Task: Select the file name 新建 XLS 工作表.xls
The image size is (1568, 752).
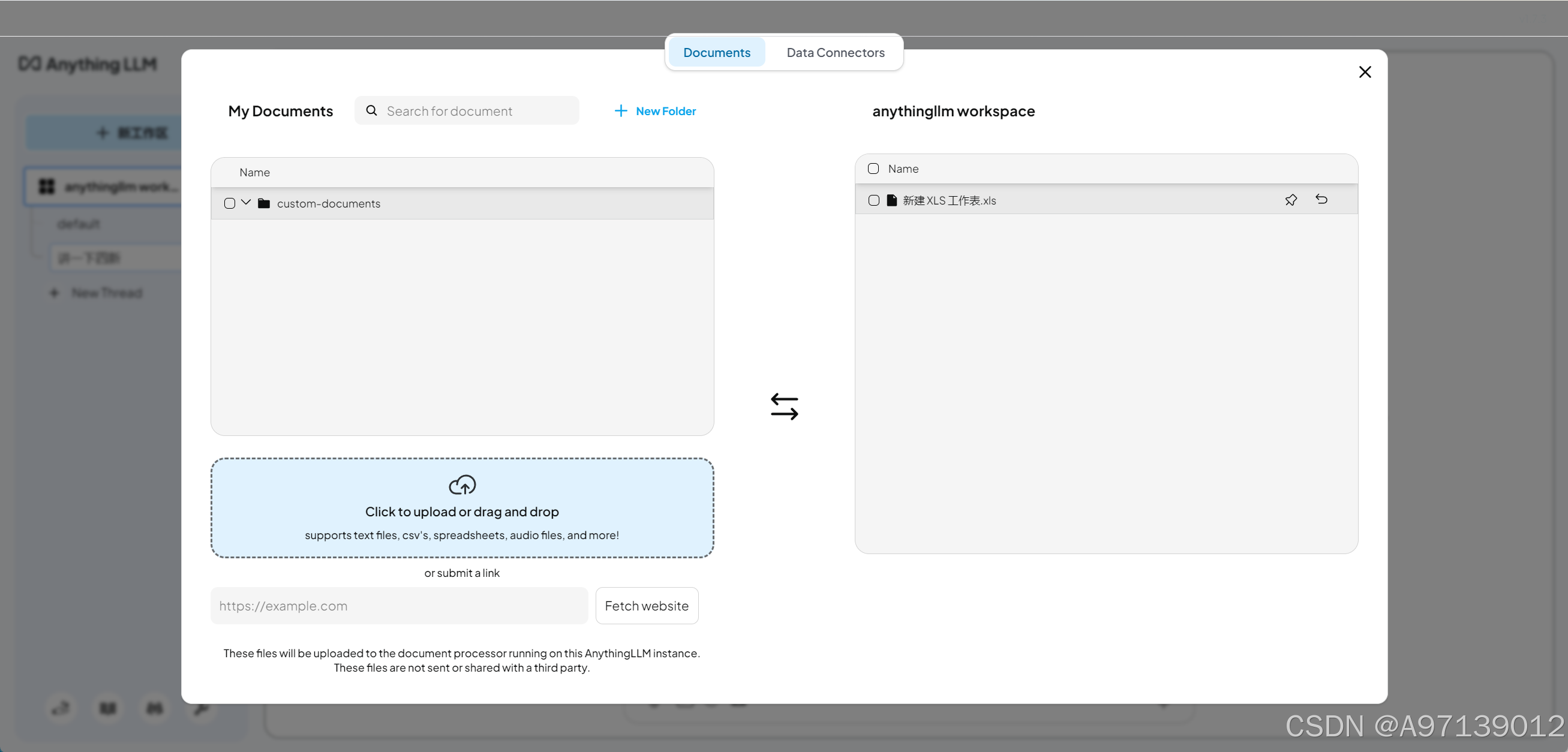Action: point(949,200)
